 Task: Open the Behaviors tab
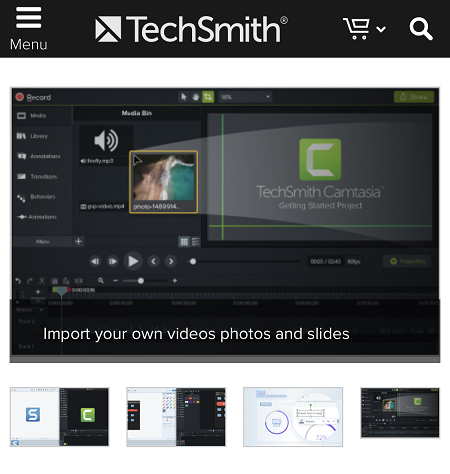36,197
